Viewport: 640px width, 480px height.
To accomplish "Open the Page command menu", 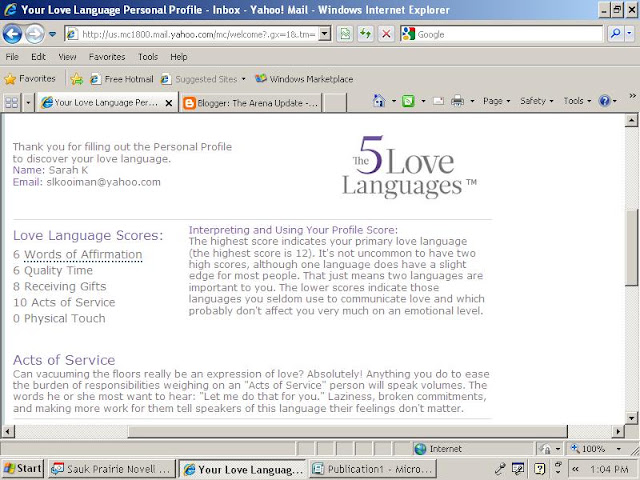I will [x=496, y=101].
